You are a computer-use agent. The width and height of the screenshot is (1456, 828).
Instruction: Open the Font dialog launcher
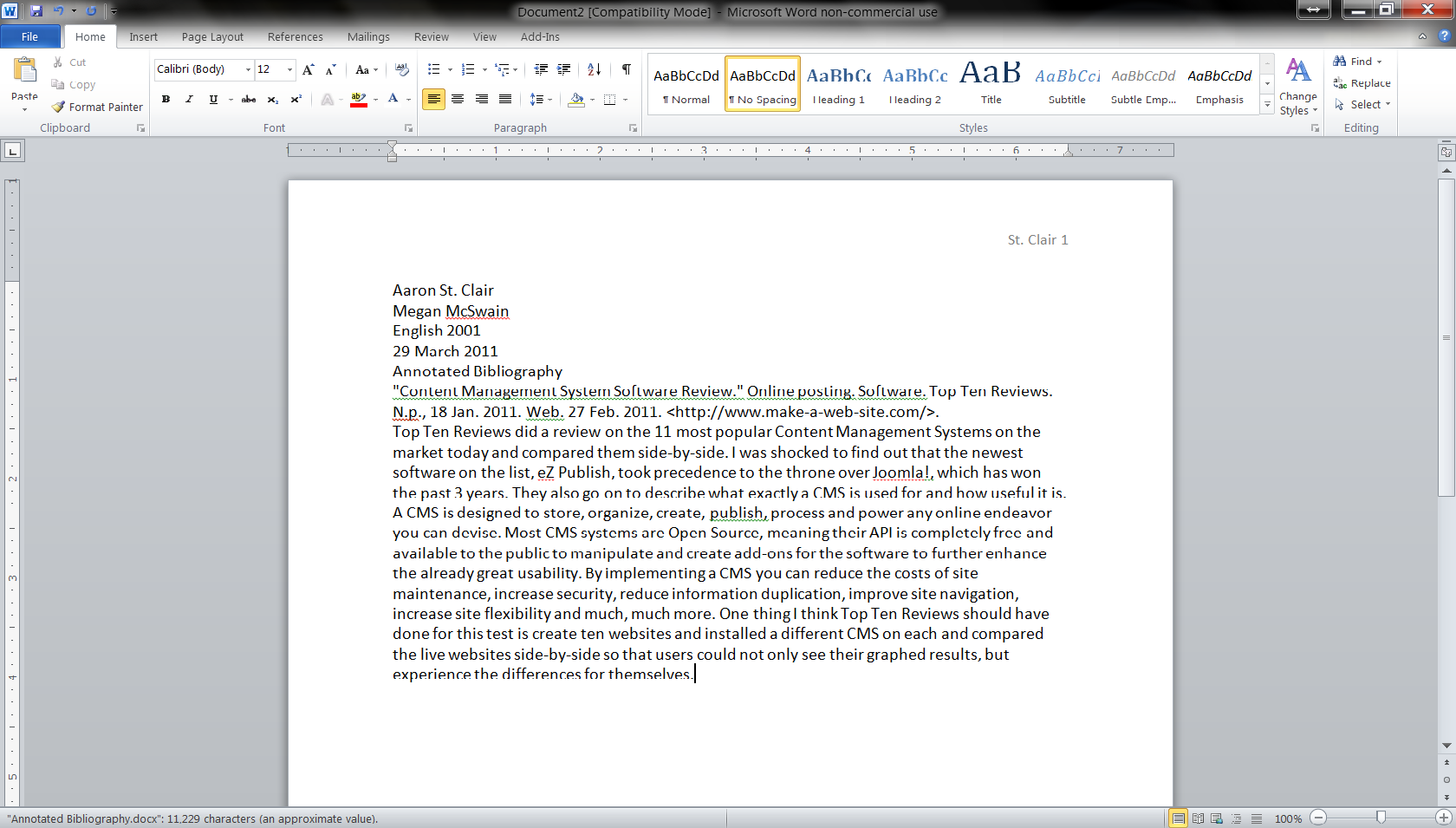click(x=408, y=127)
